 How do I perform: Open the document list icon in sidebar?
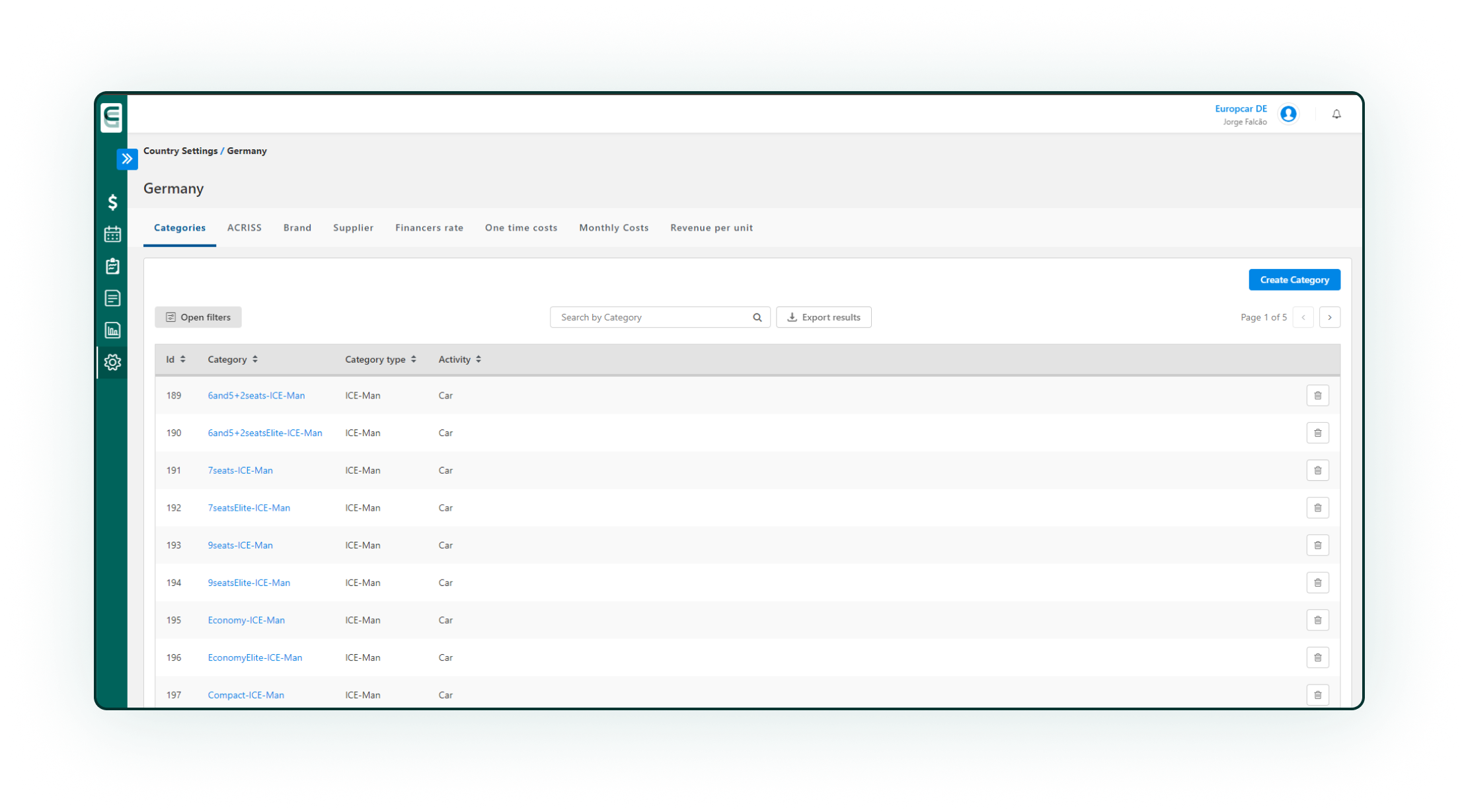112,298
